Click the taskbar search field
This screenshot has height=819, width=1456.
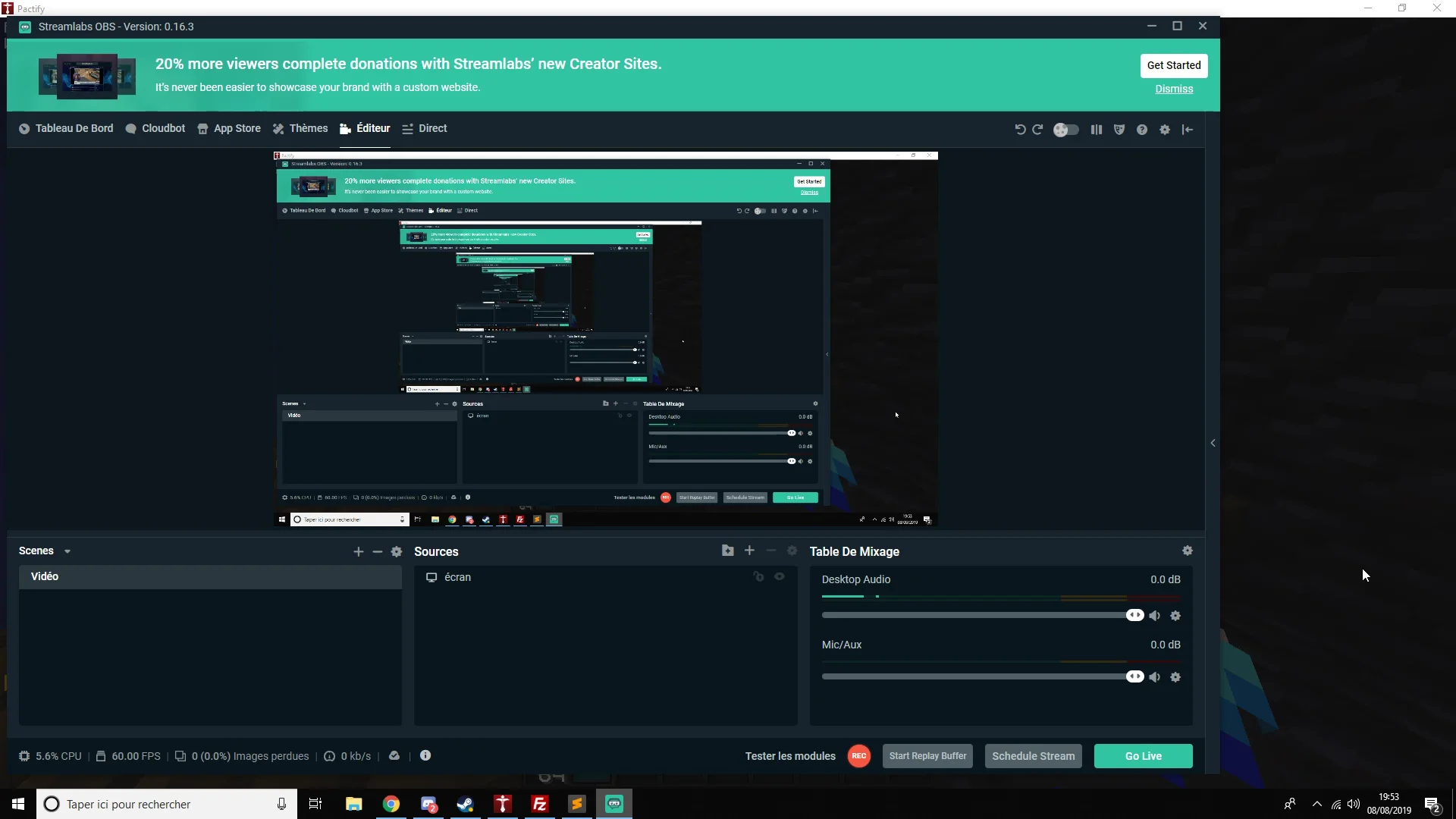[166, 804]
